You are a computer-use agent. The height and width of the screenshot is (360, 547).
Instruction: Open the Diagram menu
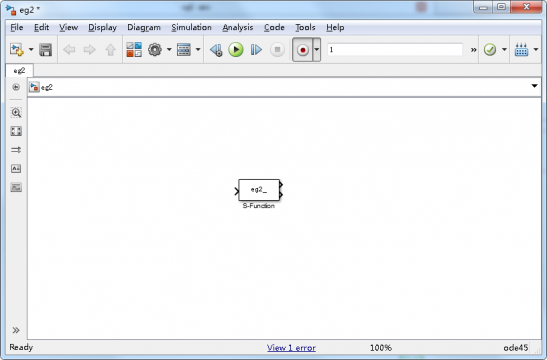[x=144, y=27]
